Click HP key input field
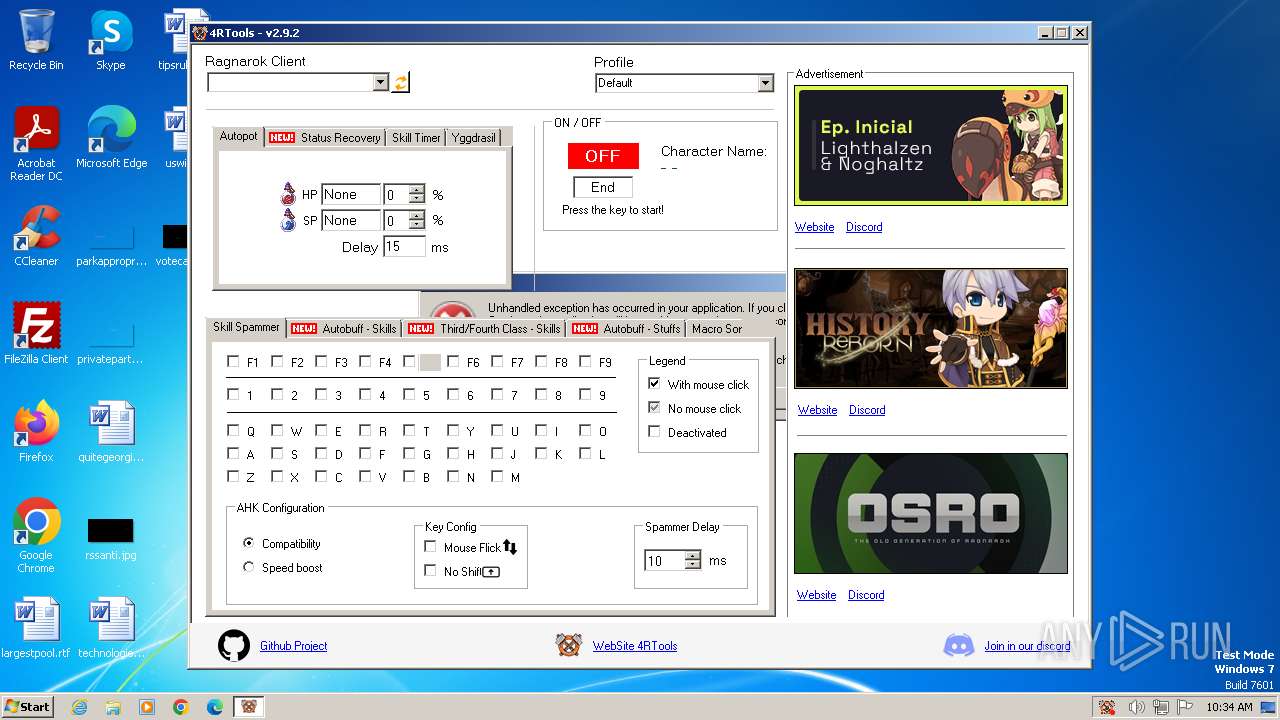The height and width of the screenshot is (720, 1280). coord(351,194)
